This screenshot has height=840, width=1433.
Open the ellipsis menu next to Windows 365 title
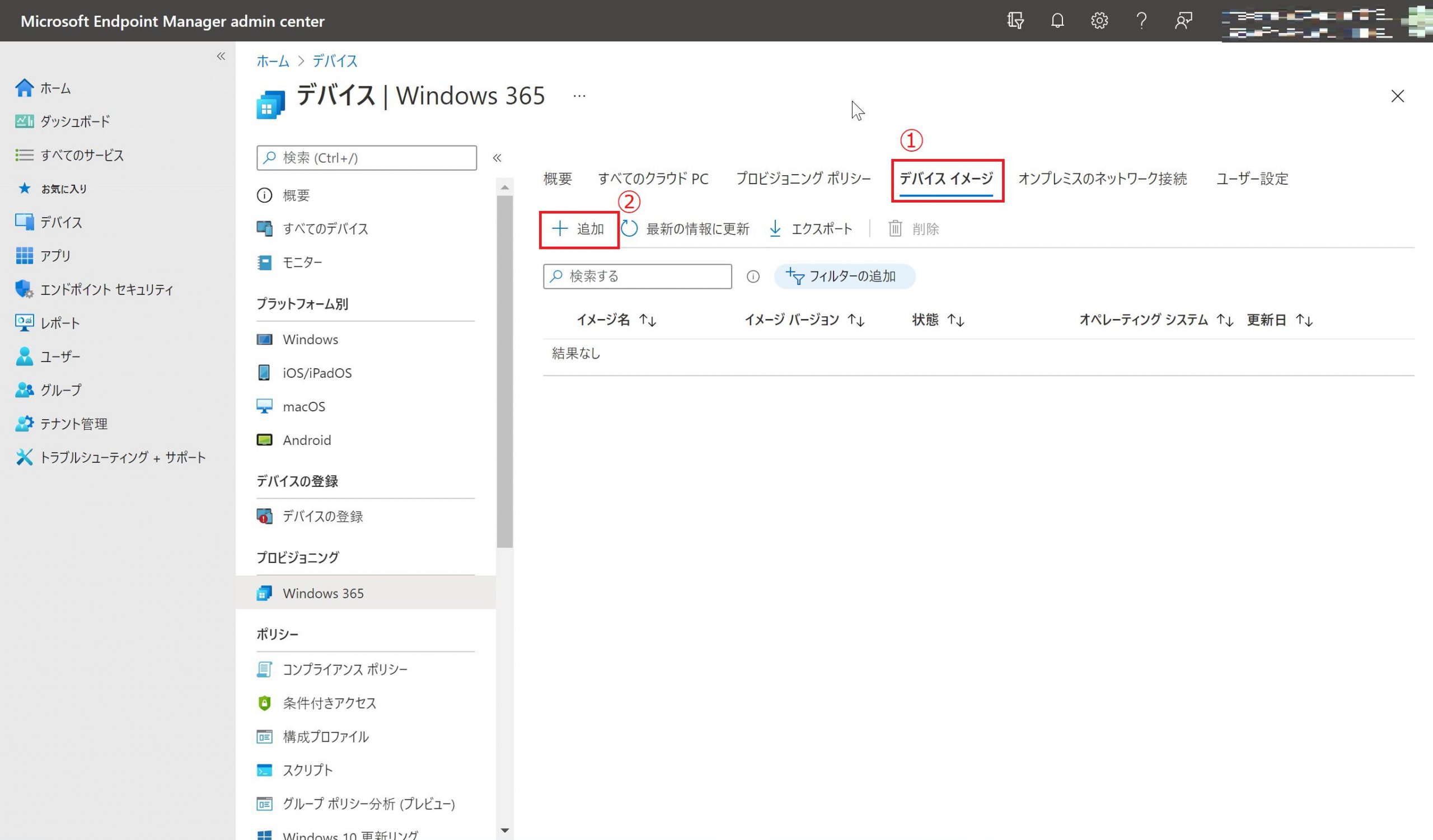[579, 96]
